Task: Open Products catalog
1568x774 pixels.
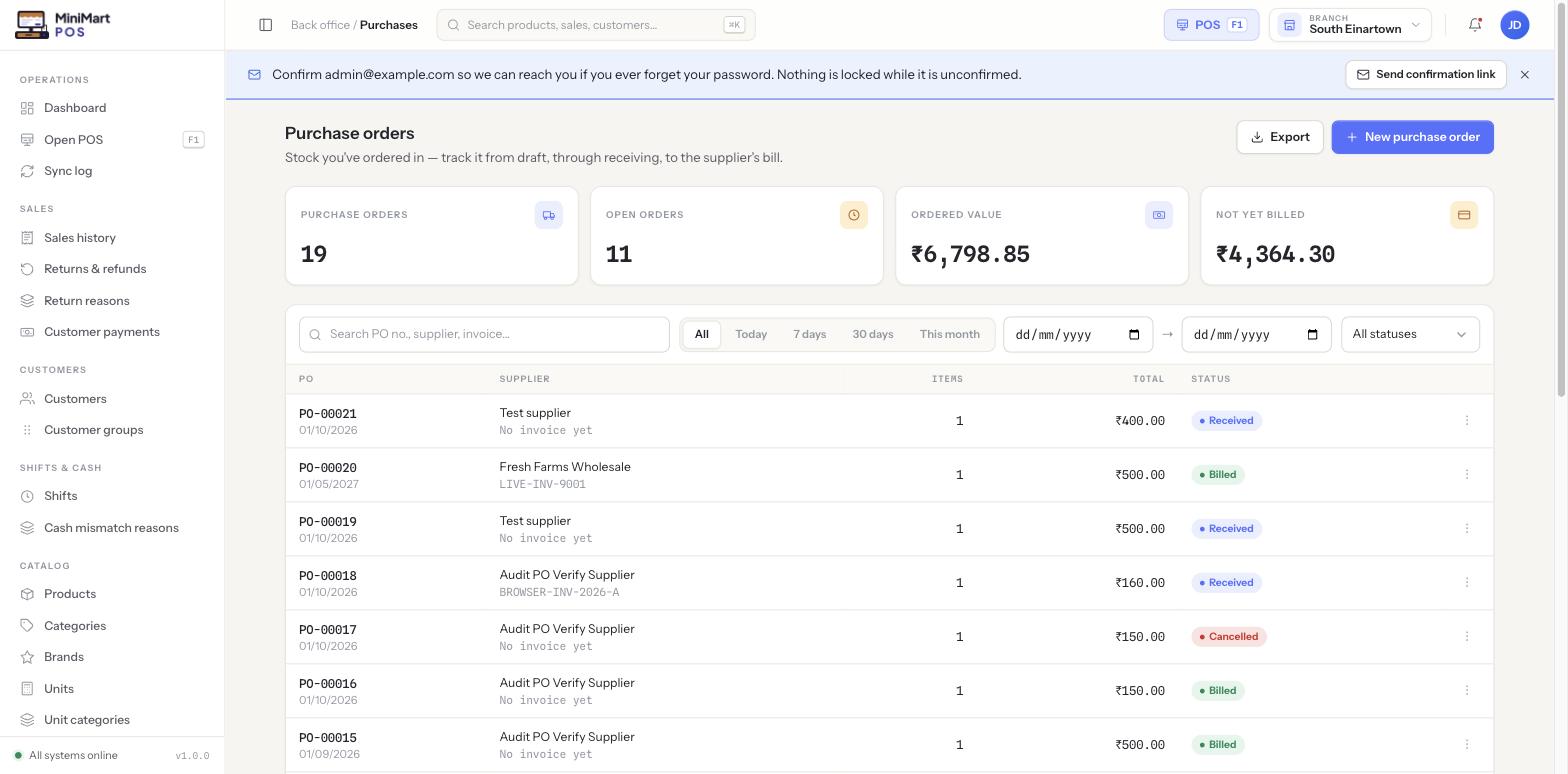Action: point(112,594)
